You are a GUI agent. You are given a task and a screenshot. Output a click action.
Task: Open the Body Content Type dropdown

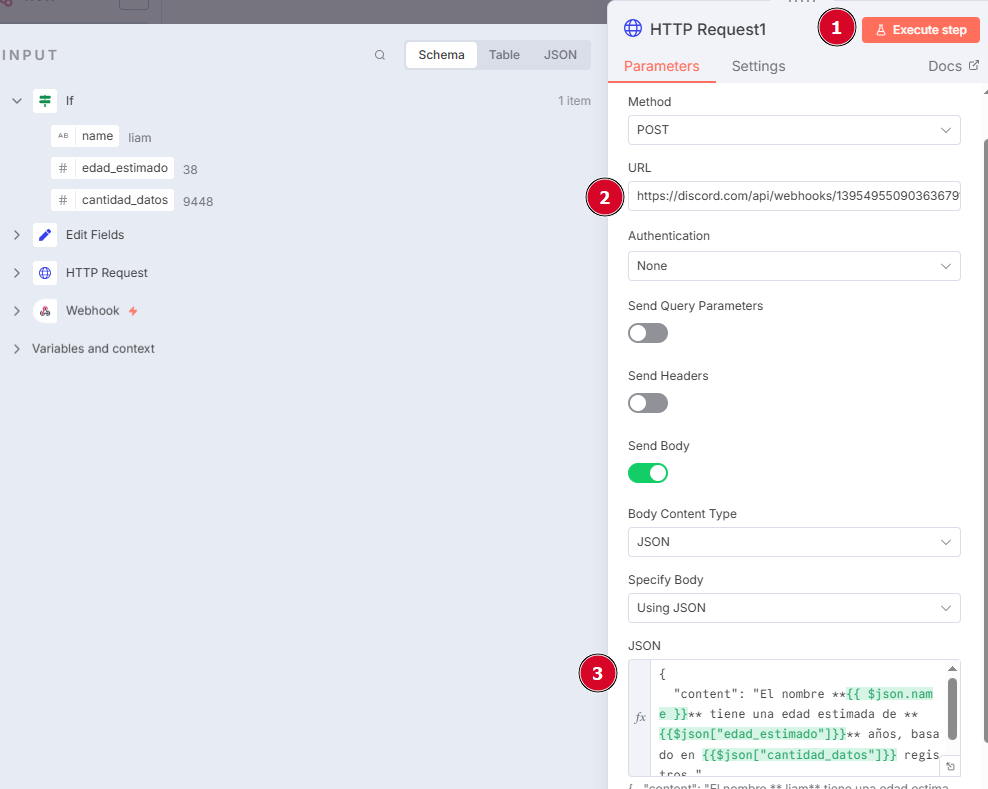[x=794, y=542]
